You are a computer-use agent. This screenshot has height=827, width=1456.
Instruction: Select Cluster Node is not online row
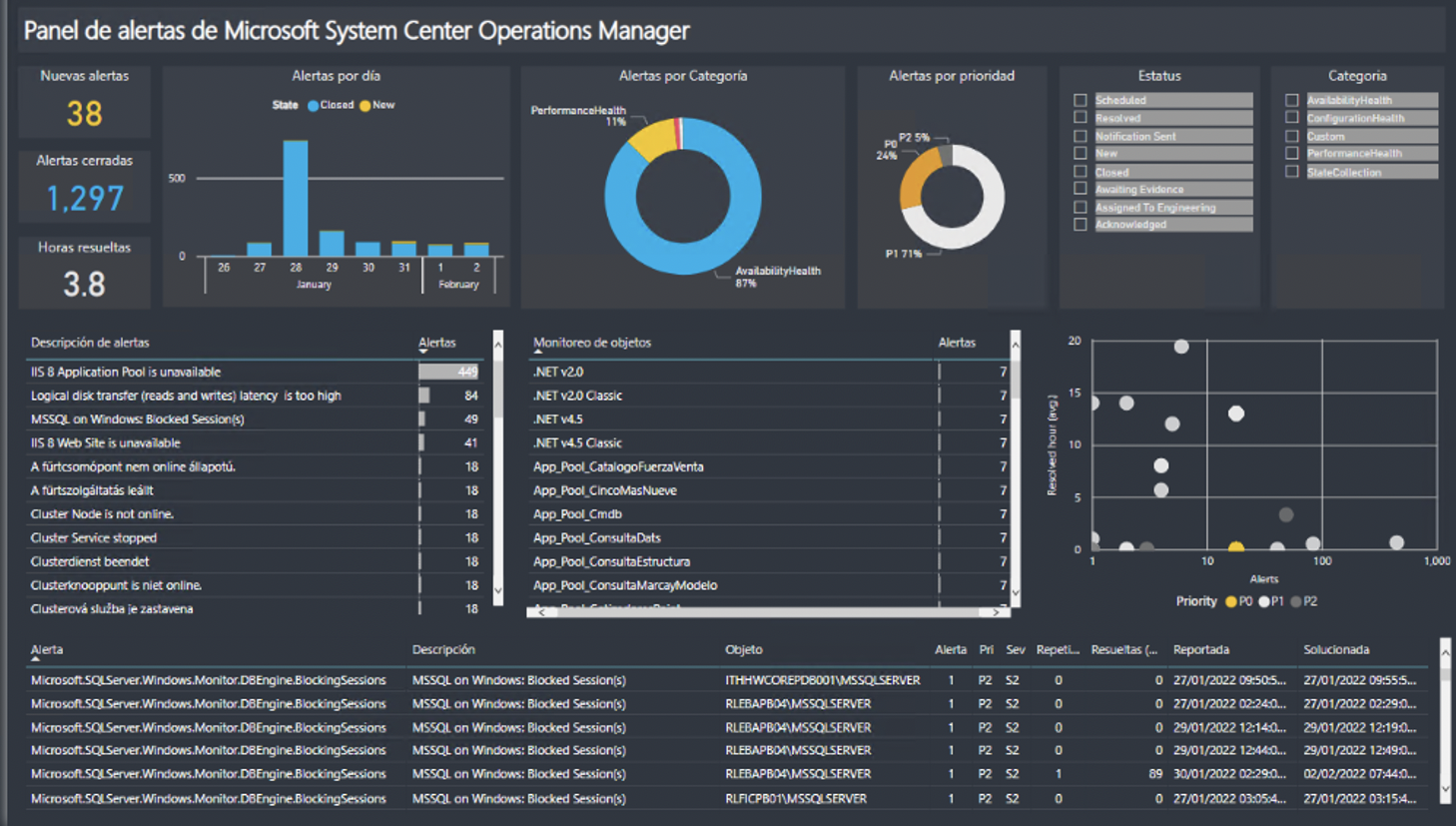coord(255,514)
